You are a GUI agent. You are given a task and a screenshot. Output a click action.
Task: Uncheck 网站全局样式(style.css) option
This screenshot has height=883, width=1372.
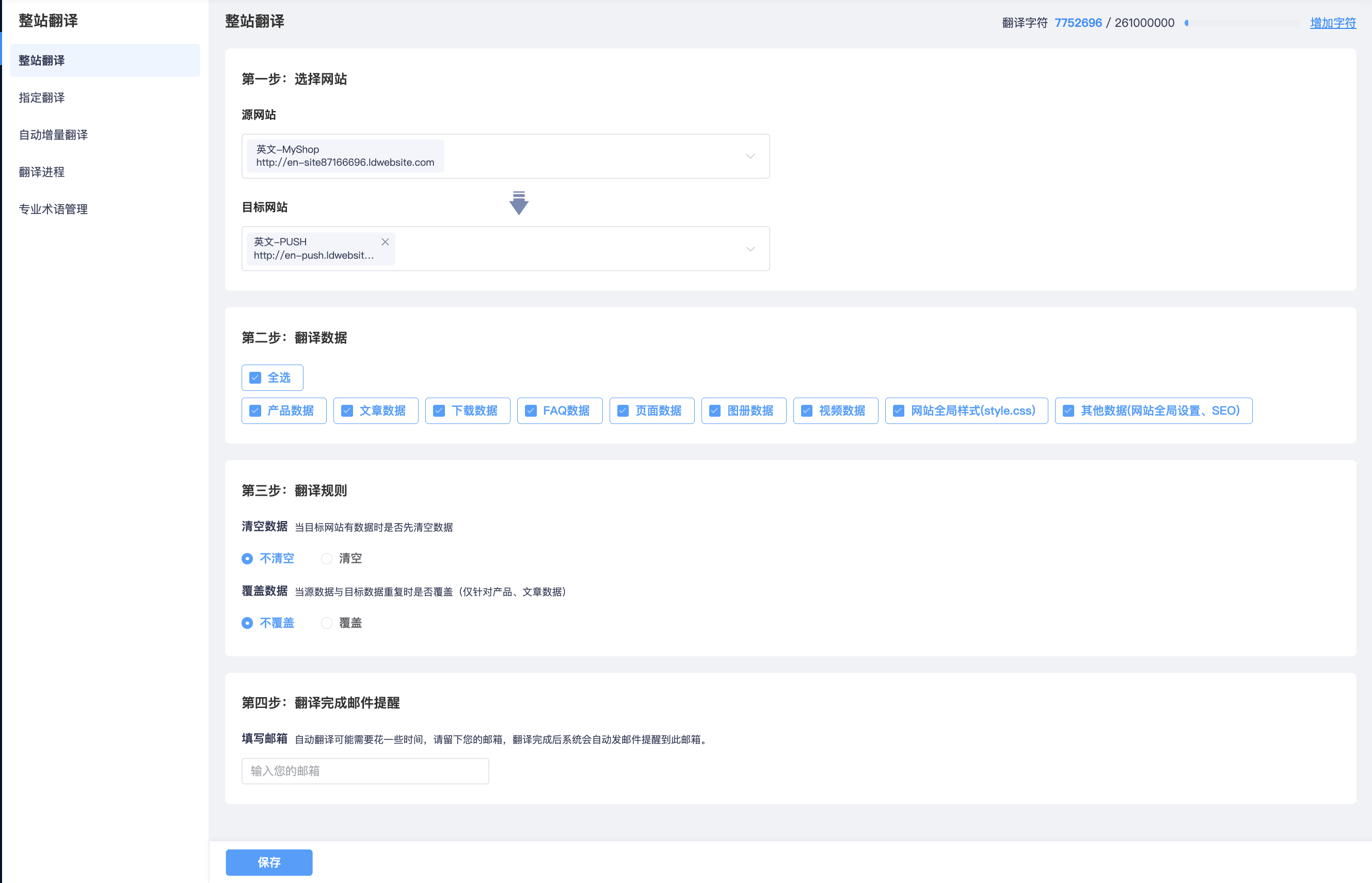899,411
